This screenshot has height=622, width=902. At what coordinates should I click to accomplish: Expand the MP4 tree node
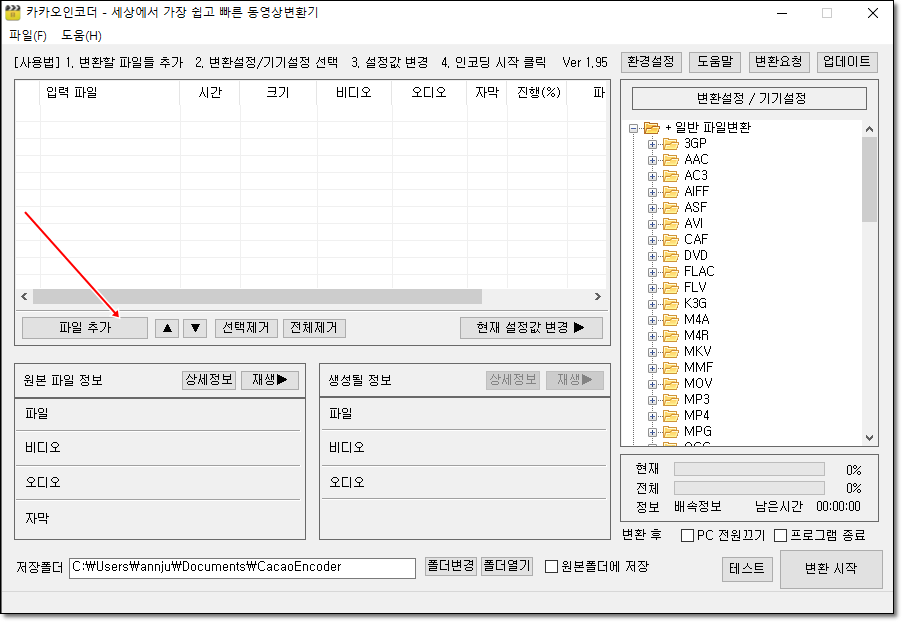point(652,416)
